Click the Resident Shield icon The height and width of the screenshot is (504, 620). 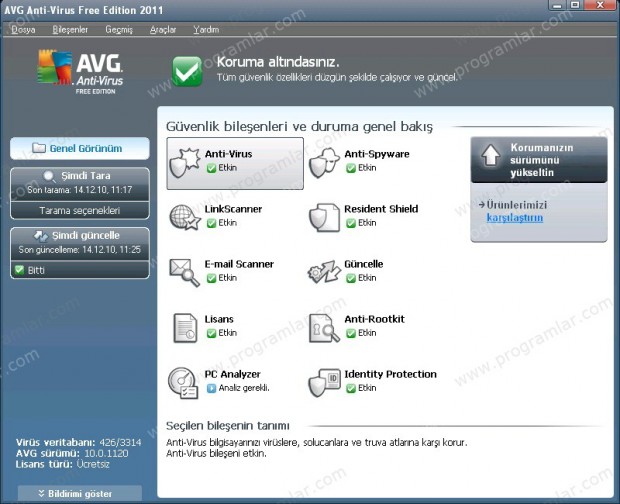(324, 218)
